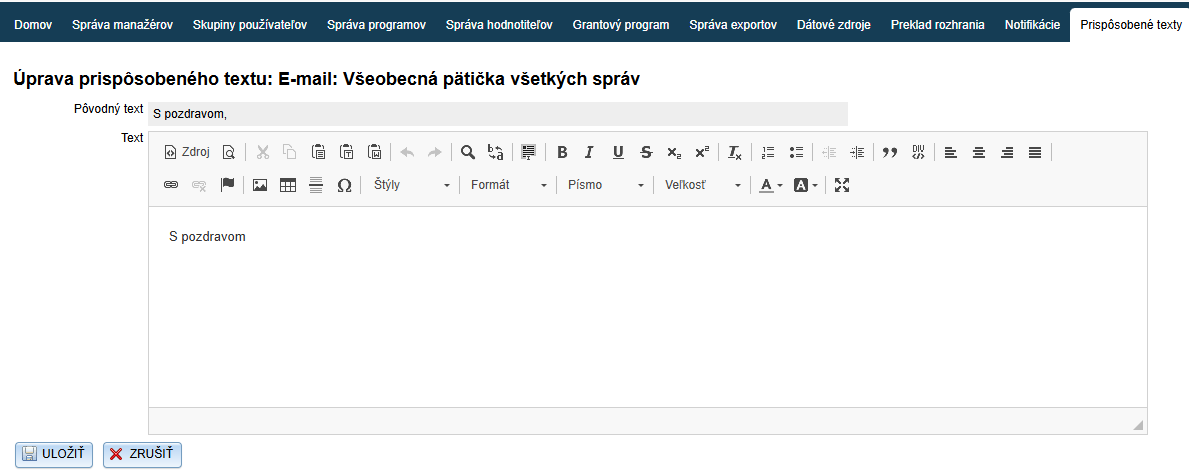Image resolution: width=1189 pixels, height=476 pixels.
Task: Click the Decrease Indent icon
Action: click(x=829, y=152)
